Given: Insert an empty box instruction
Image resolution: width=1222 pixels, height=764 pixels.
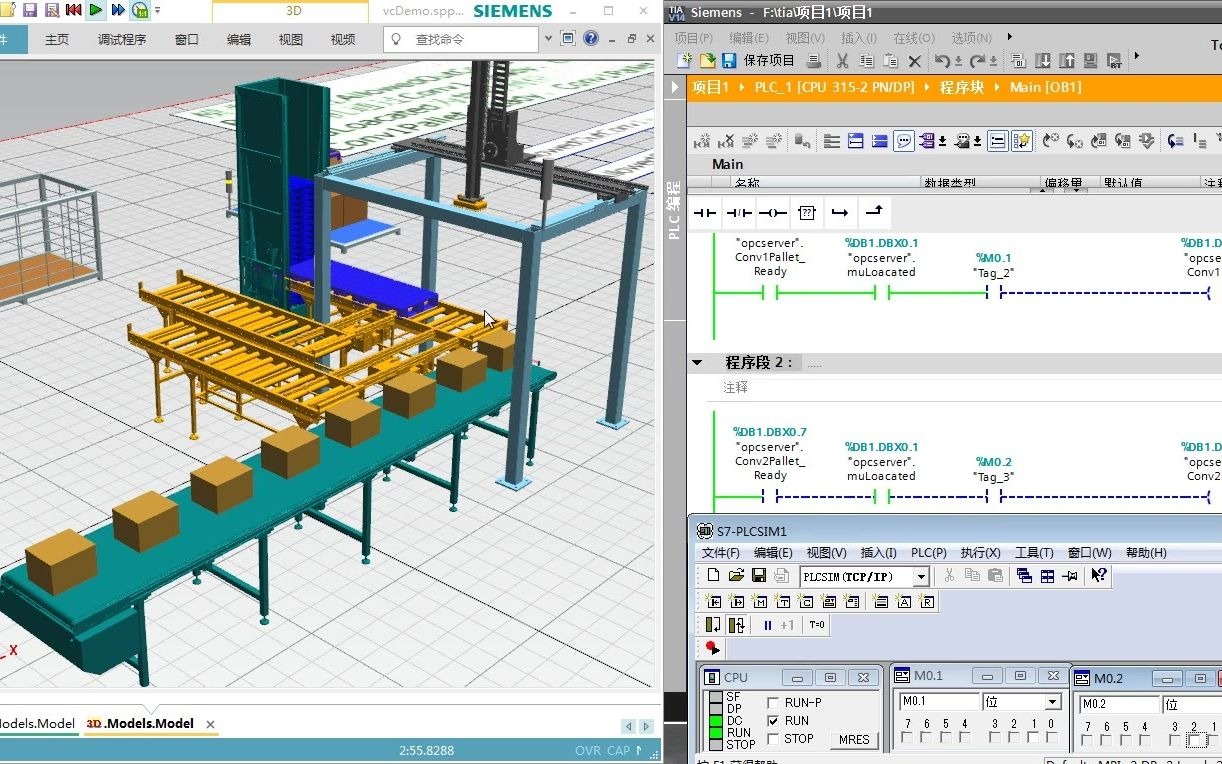Looking at the screenshot, I should coord(807,212).
